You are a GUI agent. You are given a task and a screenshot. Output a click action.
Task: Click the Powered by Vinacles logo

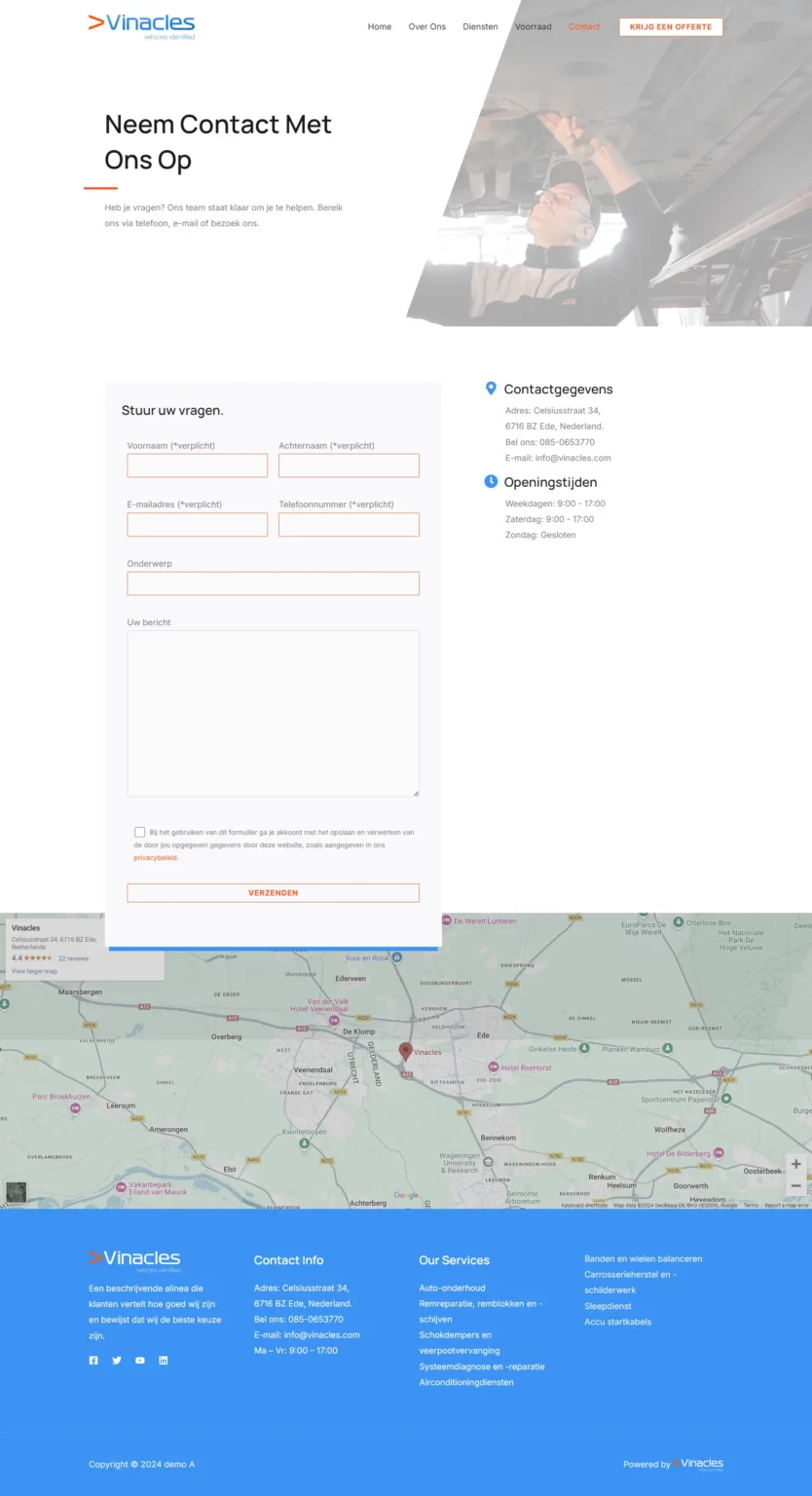pyautogui.click(x=698, y=1464)
